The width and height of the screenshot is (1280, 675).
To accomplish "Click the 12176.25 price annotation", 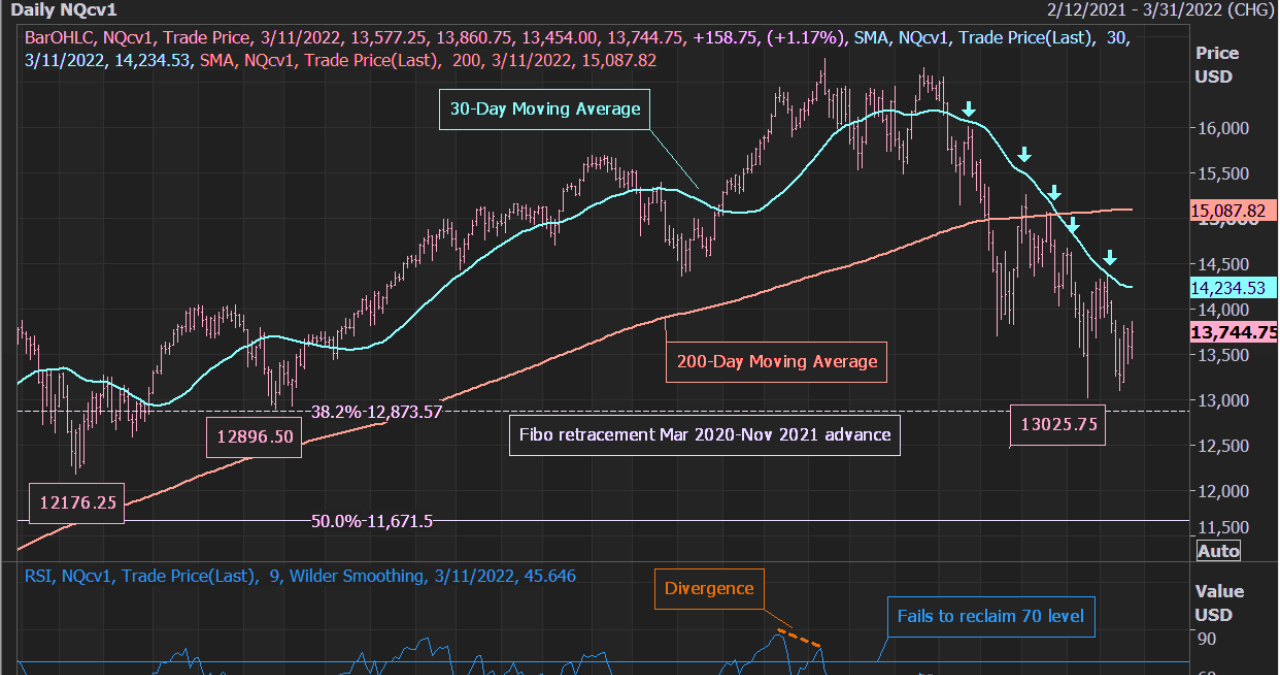I will [78, 503].
